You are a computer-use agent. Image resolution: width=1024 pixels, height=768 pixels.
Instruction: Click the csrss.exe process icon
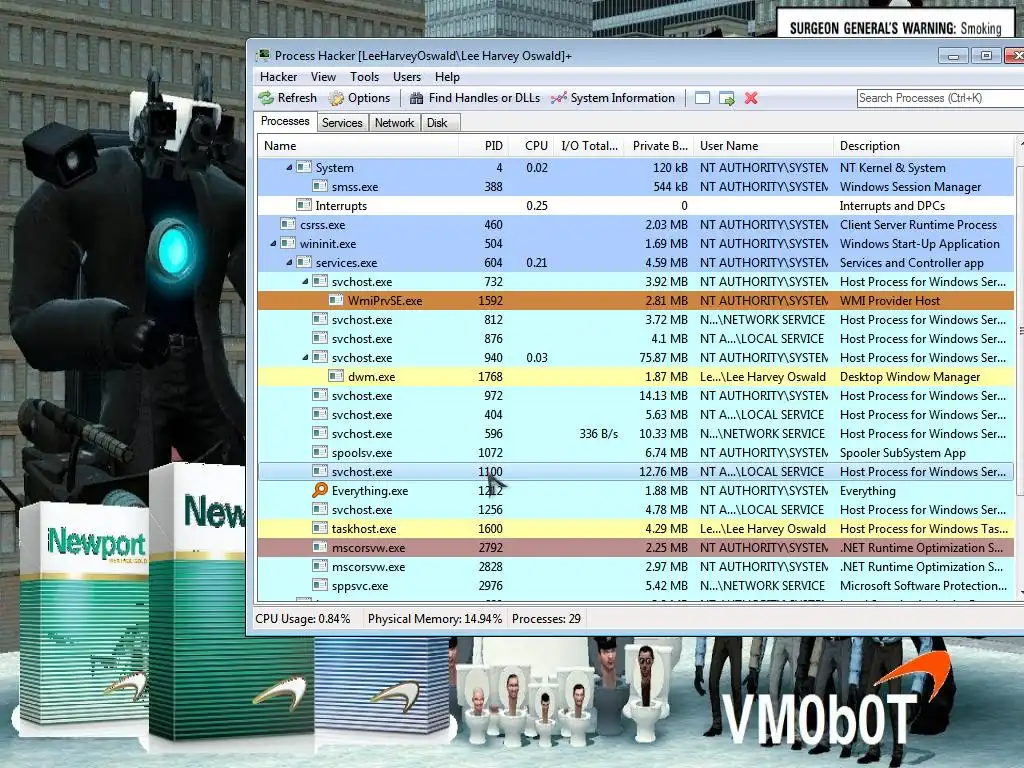click(288, 224)
